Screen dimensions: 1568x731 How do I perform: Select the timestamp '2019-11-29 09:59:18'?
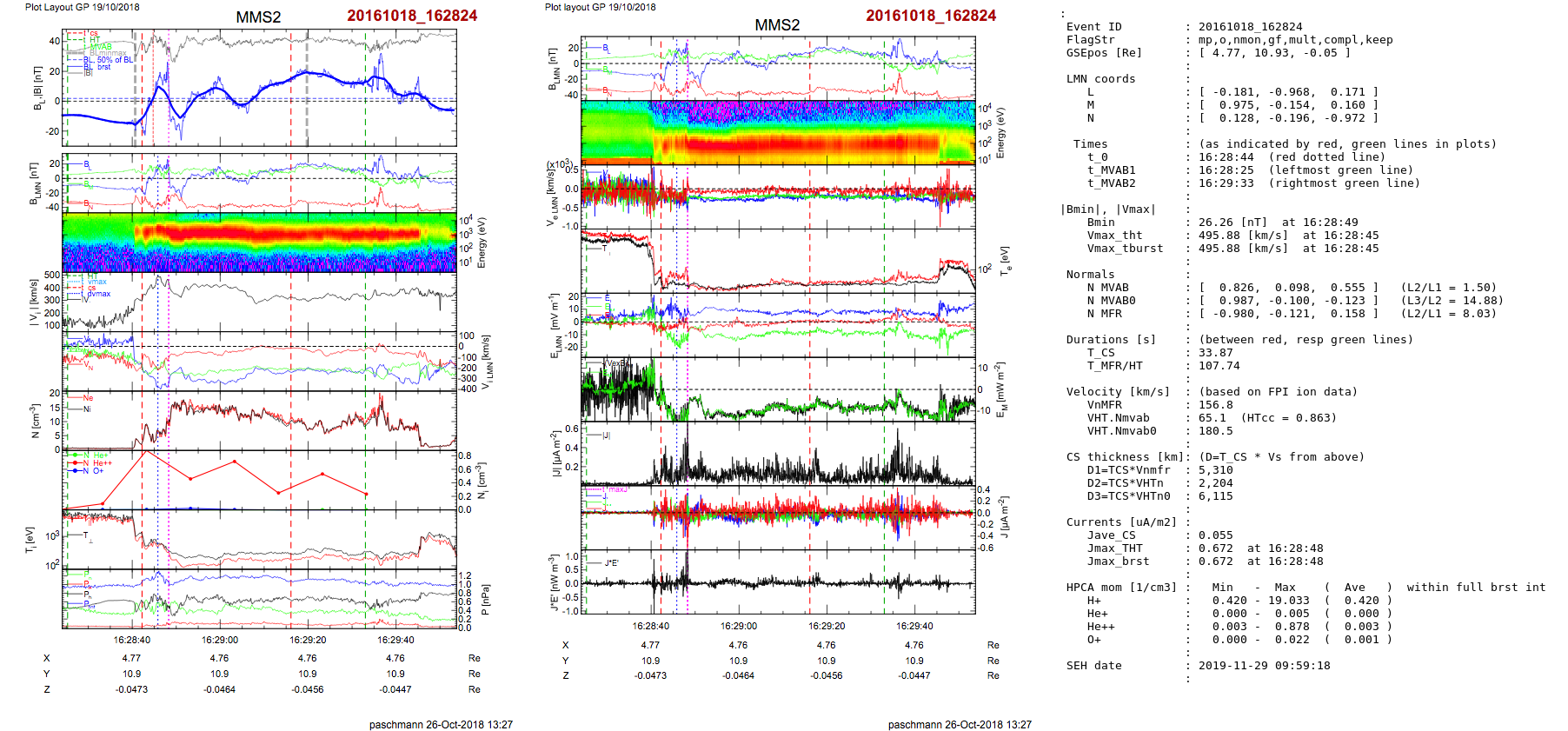(1264, 666)
